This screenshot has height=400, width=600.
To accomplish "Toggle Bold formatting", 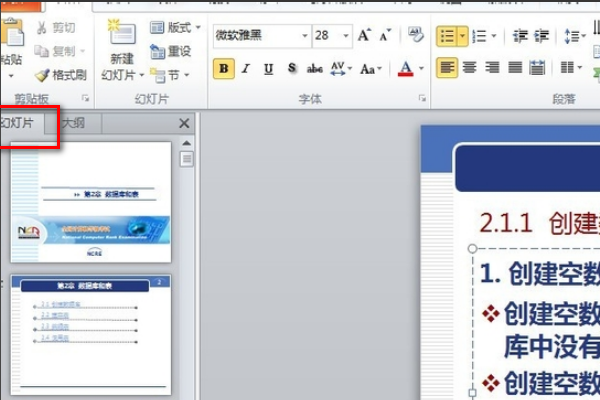I will click(x=224, y=69).
